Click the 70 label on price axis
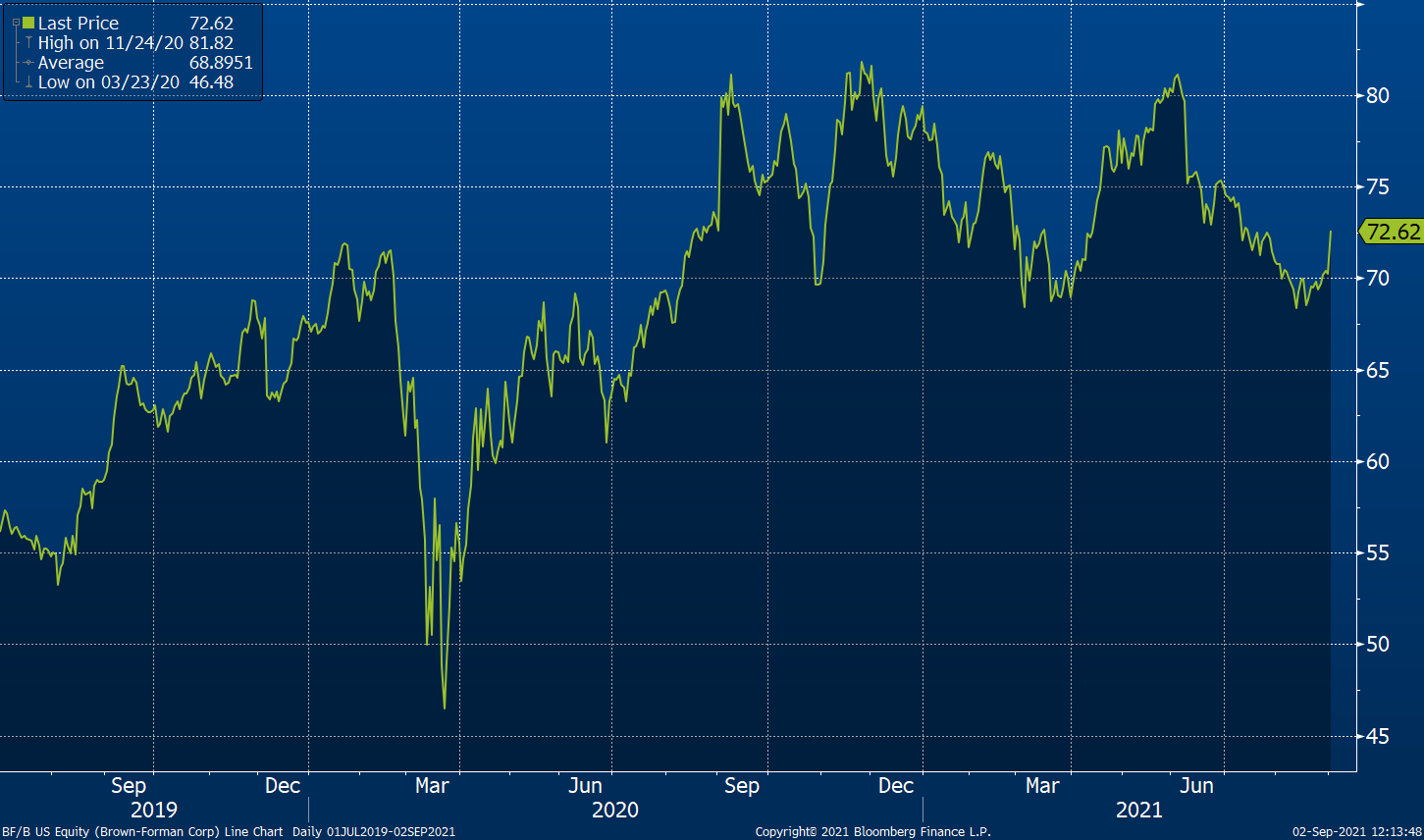The height and width of the screenshot is (840, 1424). coord(1378,278)
